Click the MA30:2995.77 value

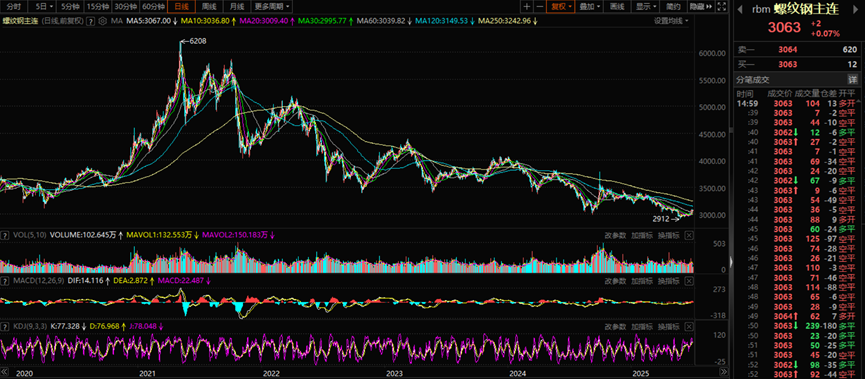[322, 20]
